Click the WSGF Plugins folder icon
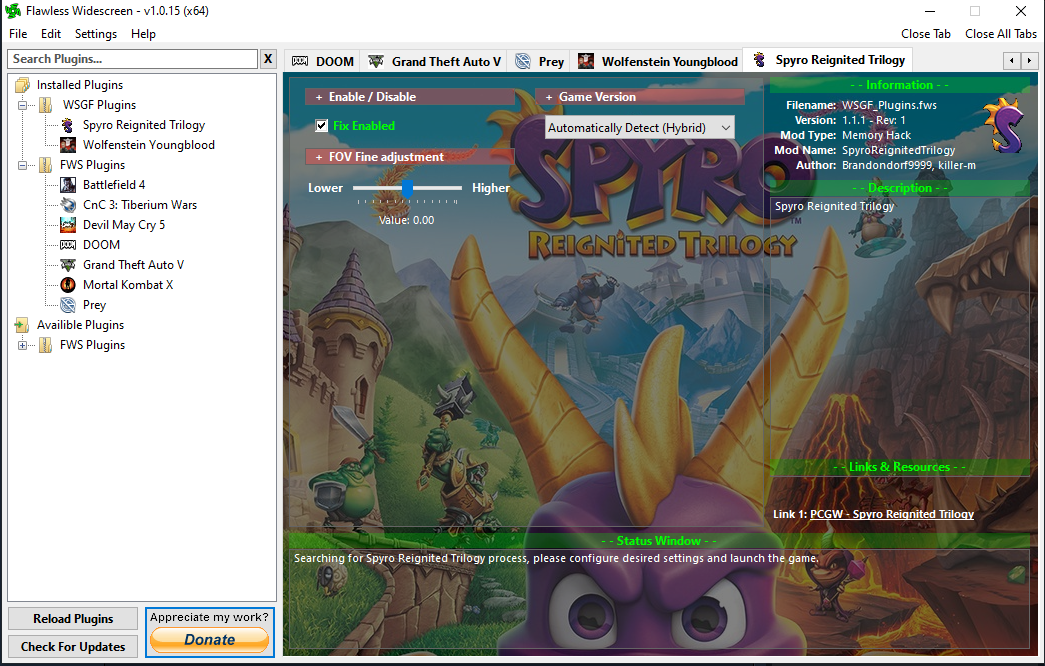The image size is (1045, 666). pyautogui.click(x=46, y=105)
